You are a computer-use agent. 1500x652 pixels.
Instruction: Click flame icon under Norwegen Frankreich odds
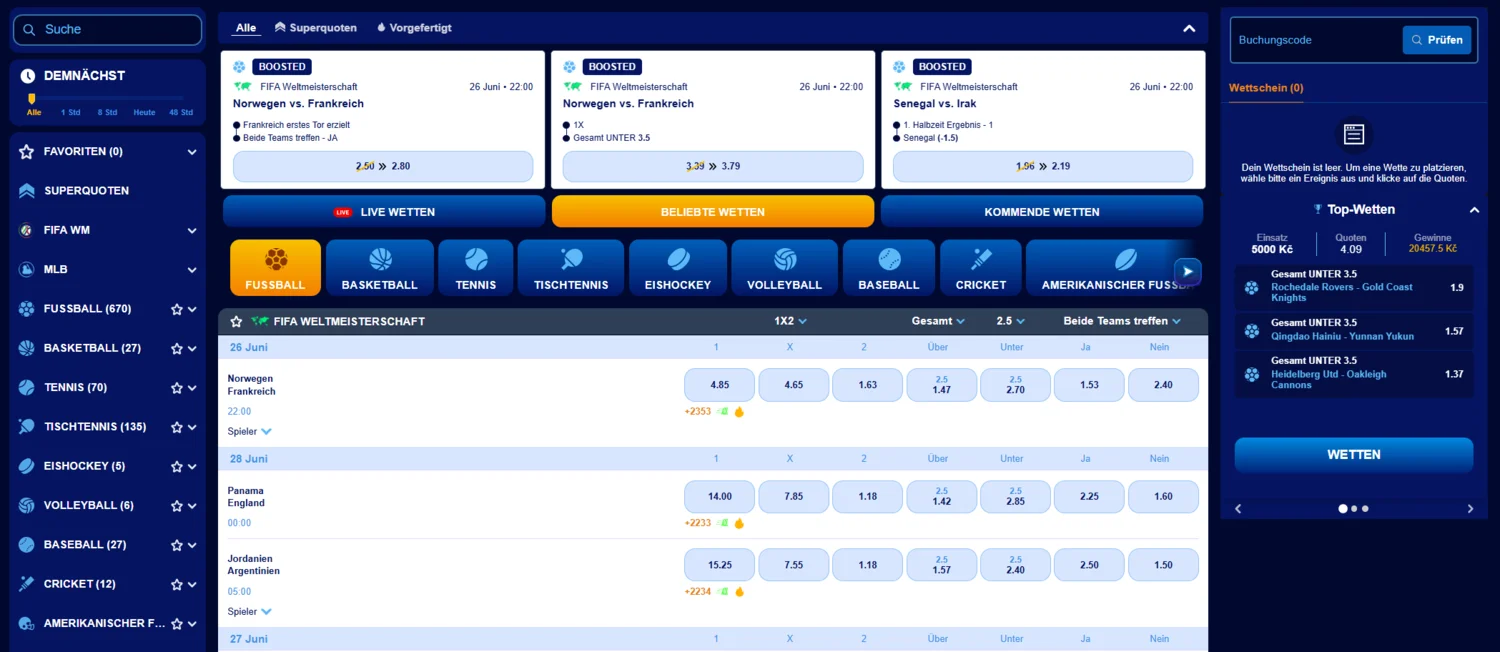(739, 411)
